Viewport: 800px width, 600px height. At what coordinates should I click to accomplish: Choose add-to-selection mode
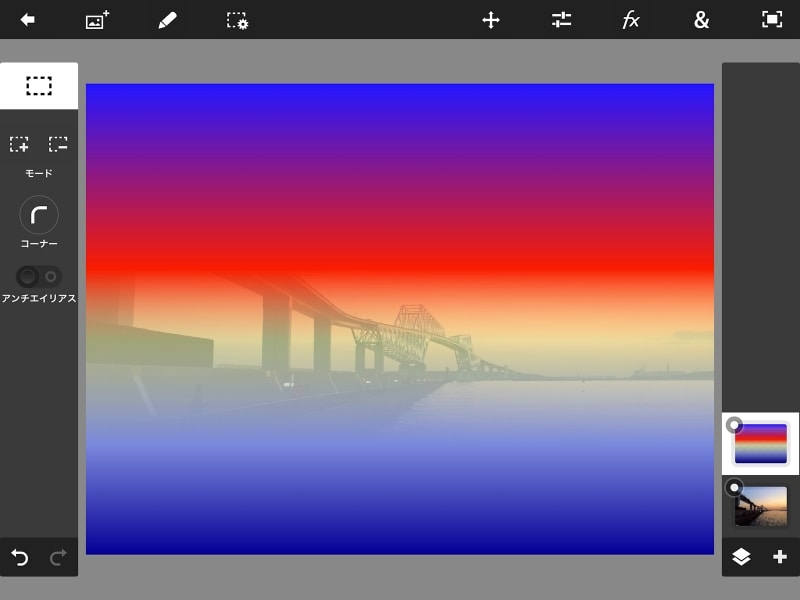click(19, 145)
